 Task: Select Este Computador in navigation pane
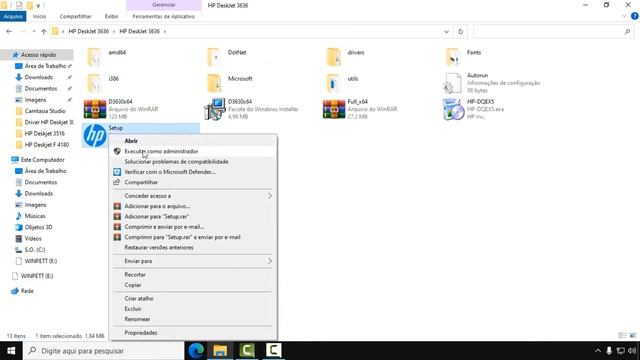[42, 160]
